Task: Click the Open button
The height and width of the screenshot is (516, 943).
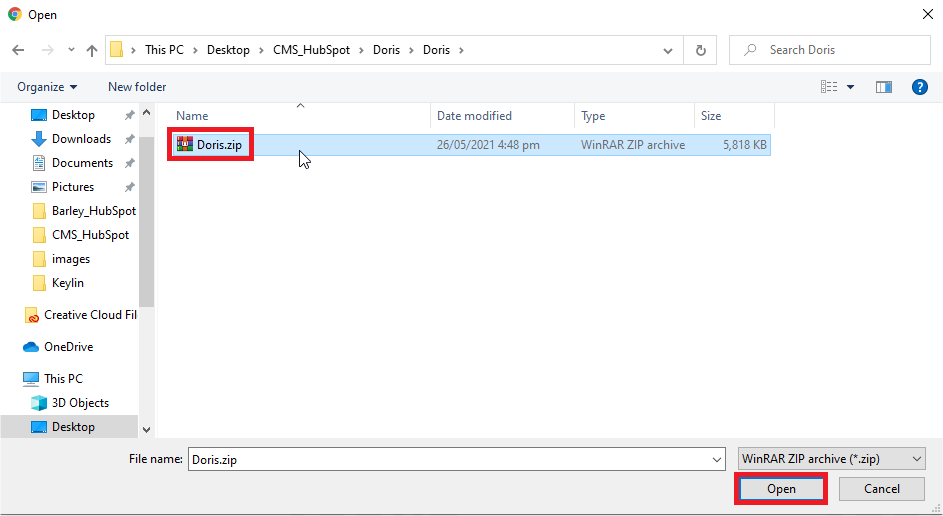Action: click(781, 489)
